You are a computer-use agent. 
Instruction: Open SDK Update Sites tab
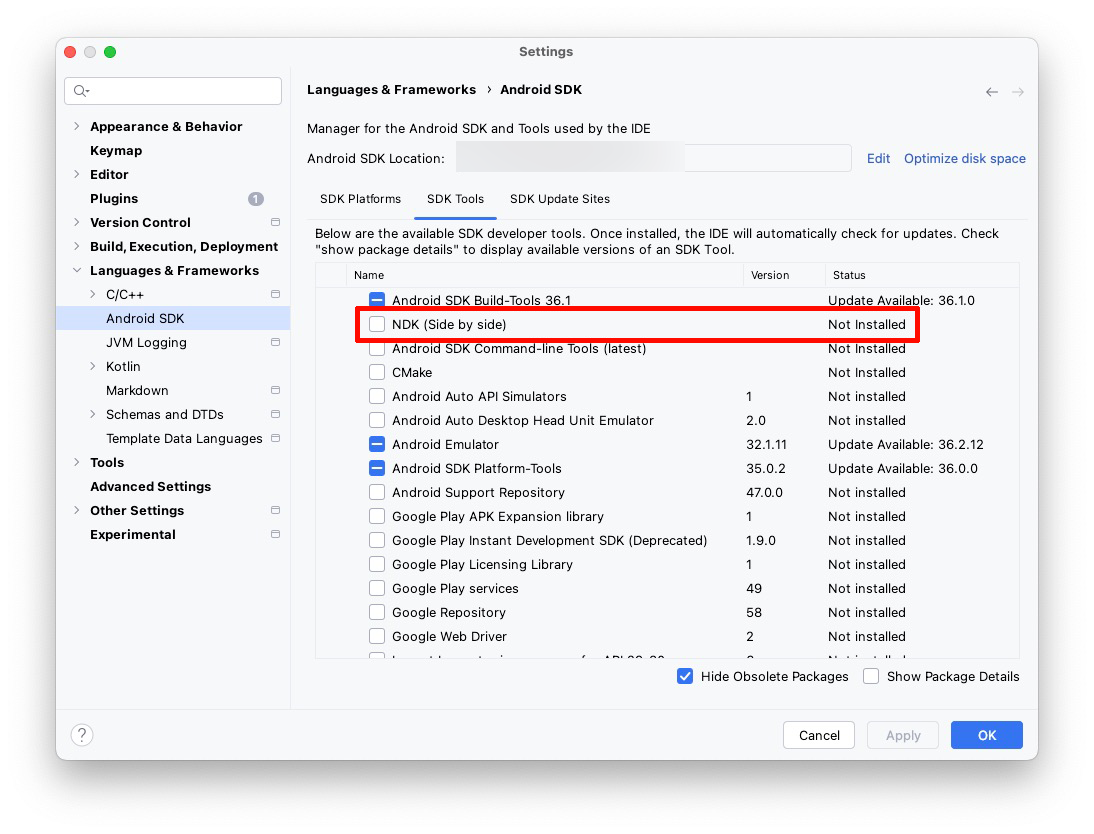[560, 199]
